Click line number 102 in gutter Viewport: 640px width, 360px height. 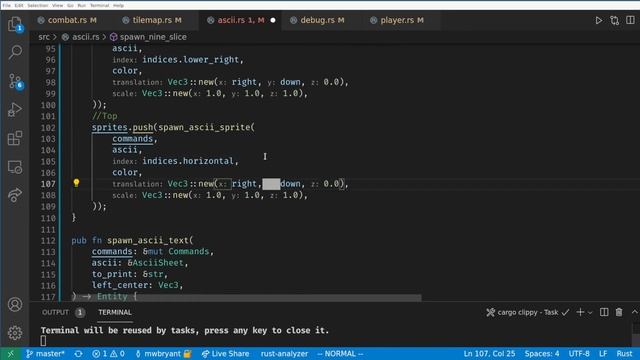tap(48, 127)
